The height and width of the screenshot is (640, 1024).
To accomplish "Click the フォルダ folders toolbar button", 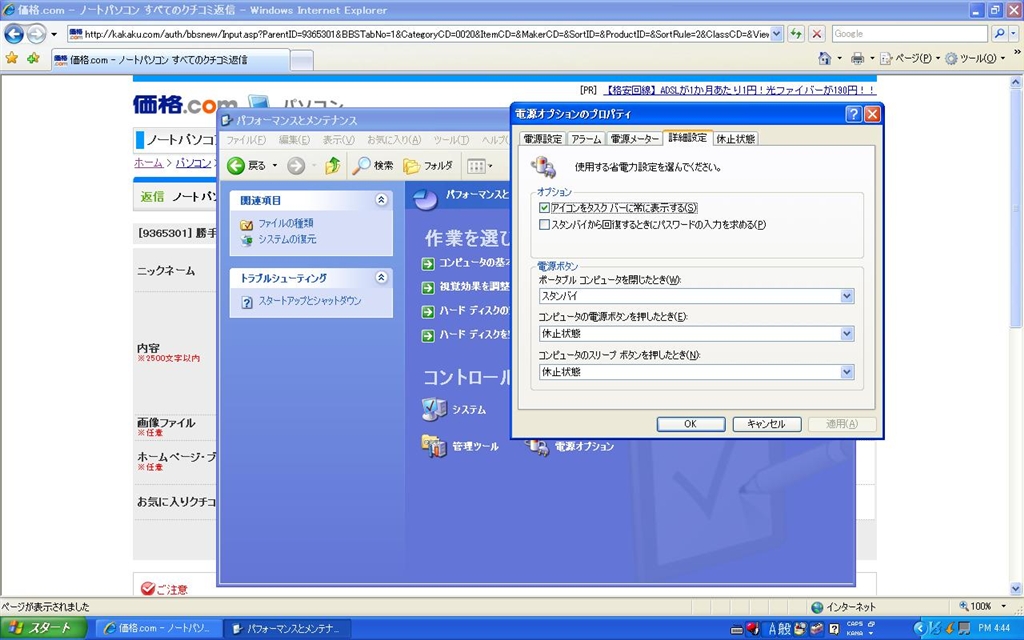I will point(428,166).
